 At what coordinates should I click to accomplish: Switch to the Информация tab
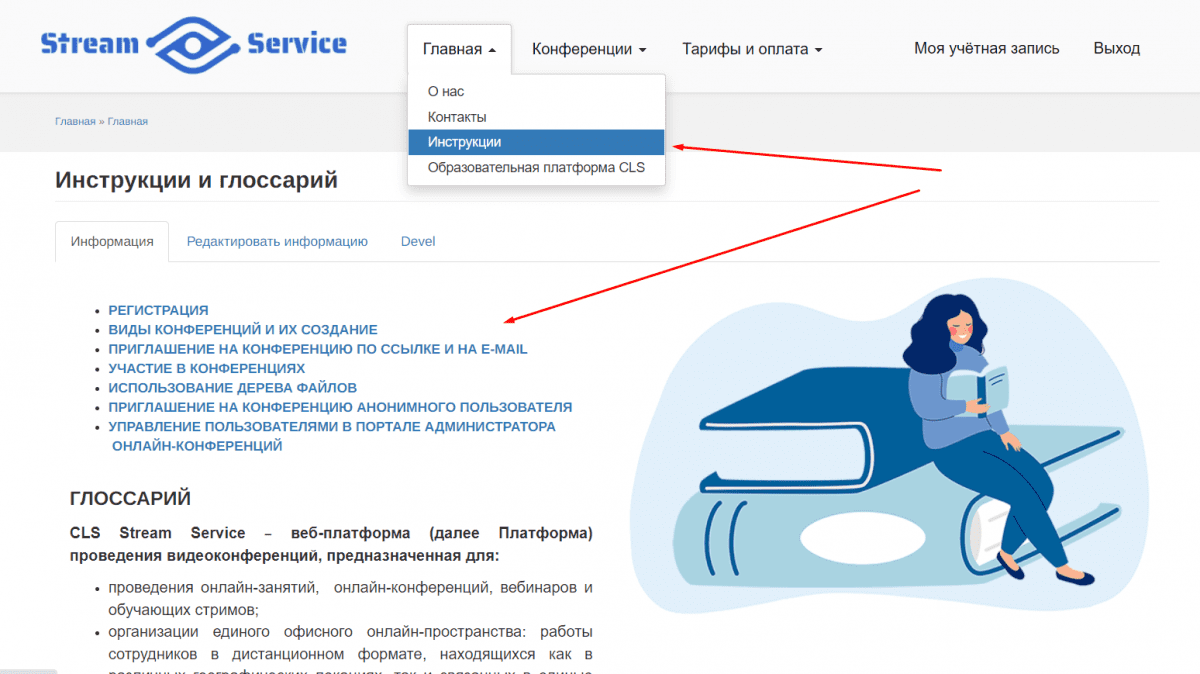click(x=112, y=241)
